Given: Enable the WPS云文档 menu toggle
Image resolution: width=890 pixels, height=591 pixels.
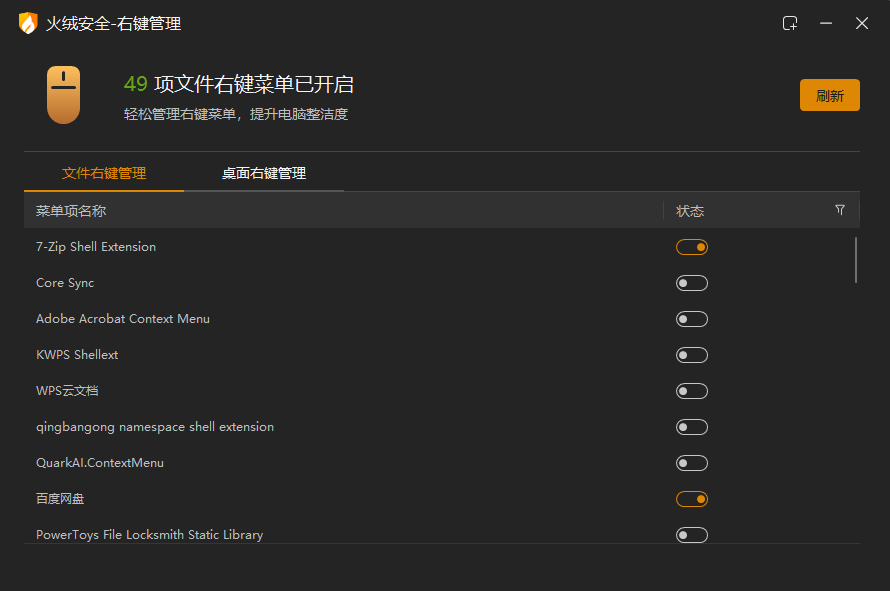Looking at the screenshot, I should 691,391.
